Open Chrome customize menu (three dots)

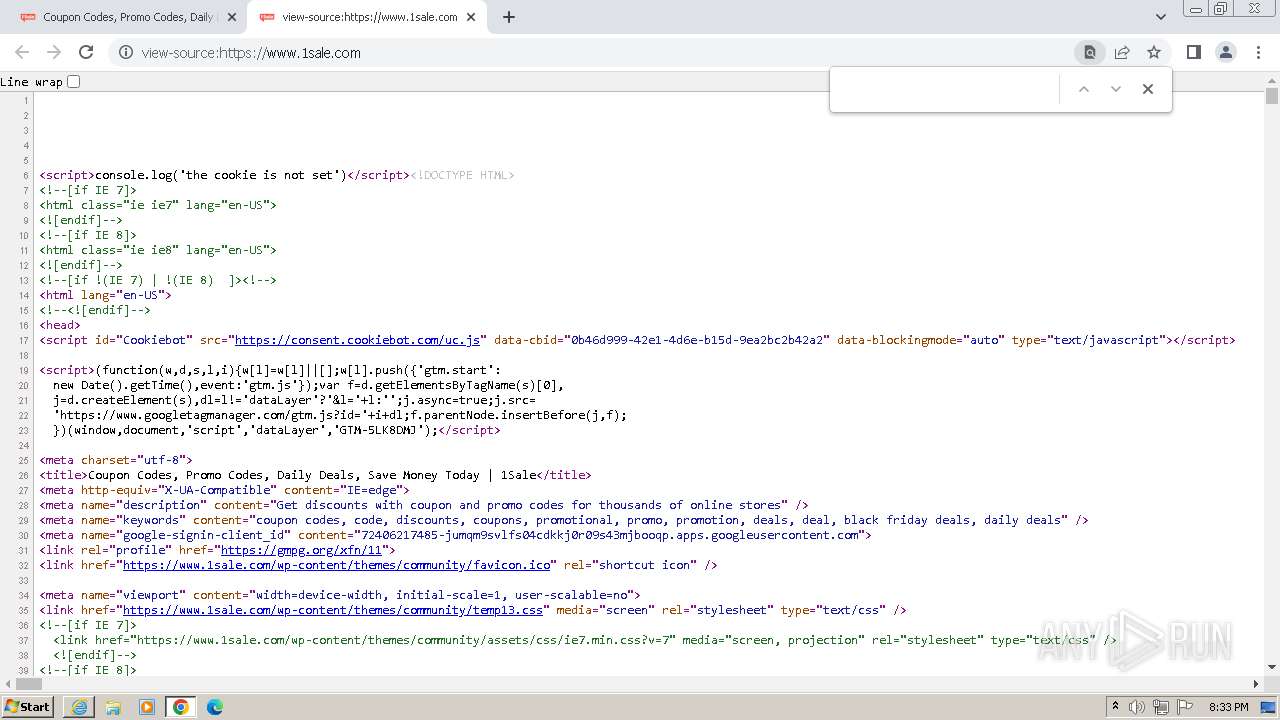point(1258,52)
